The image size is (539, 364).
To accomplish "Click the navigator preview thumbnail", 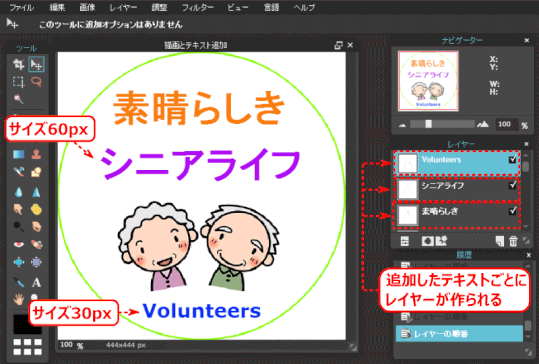I will click(x=428, y=81).
